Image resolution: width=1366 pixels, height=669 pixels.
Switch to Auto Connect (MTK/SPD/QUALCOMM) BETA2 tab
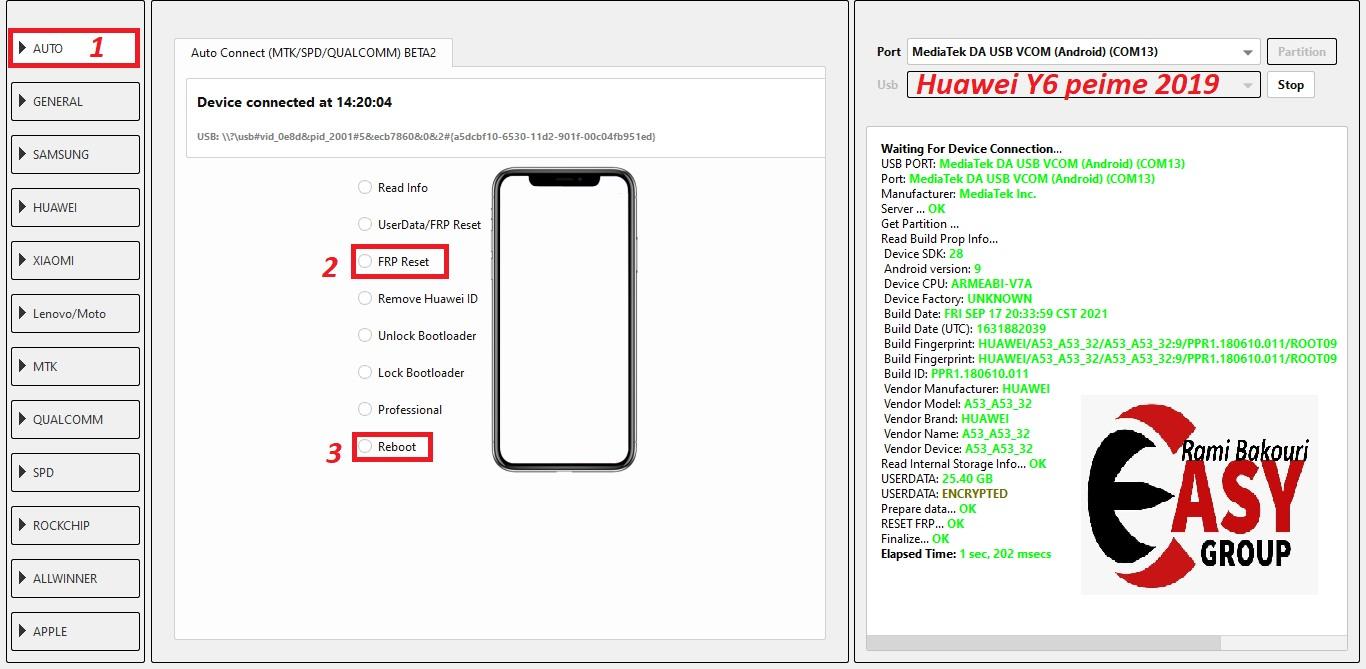(x=313, y=53)
